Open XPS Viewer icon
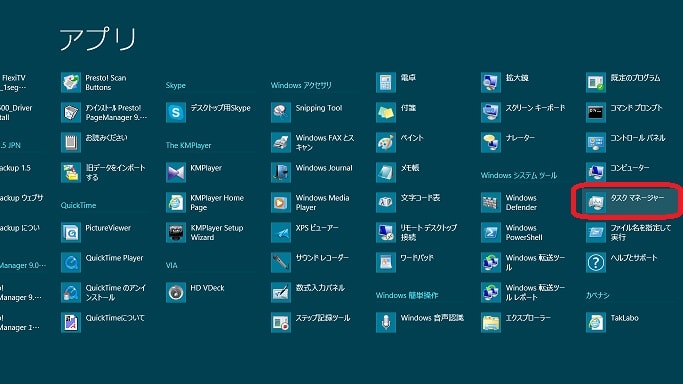The width and height of the screenshot is (683, 384). pos(281,232)
